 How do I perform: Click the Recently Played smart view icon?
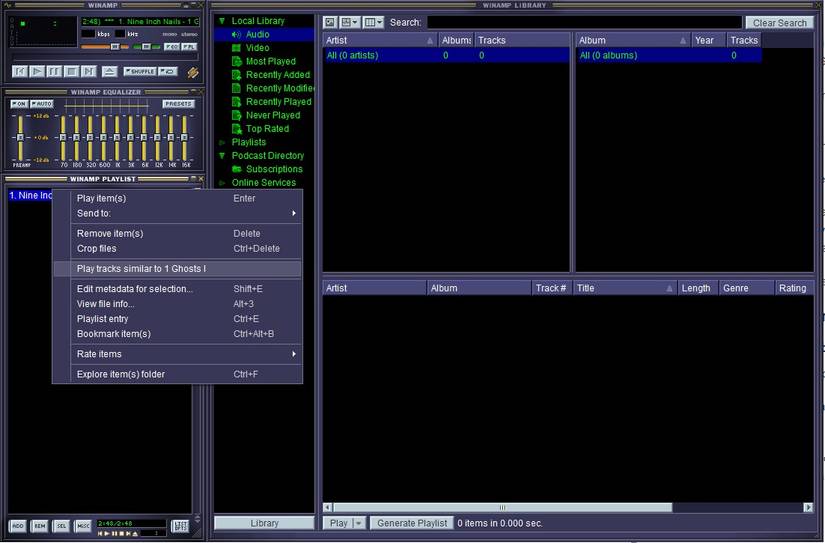pos(237,102)
